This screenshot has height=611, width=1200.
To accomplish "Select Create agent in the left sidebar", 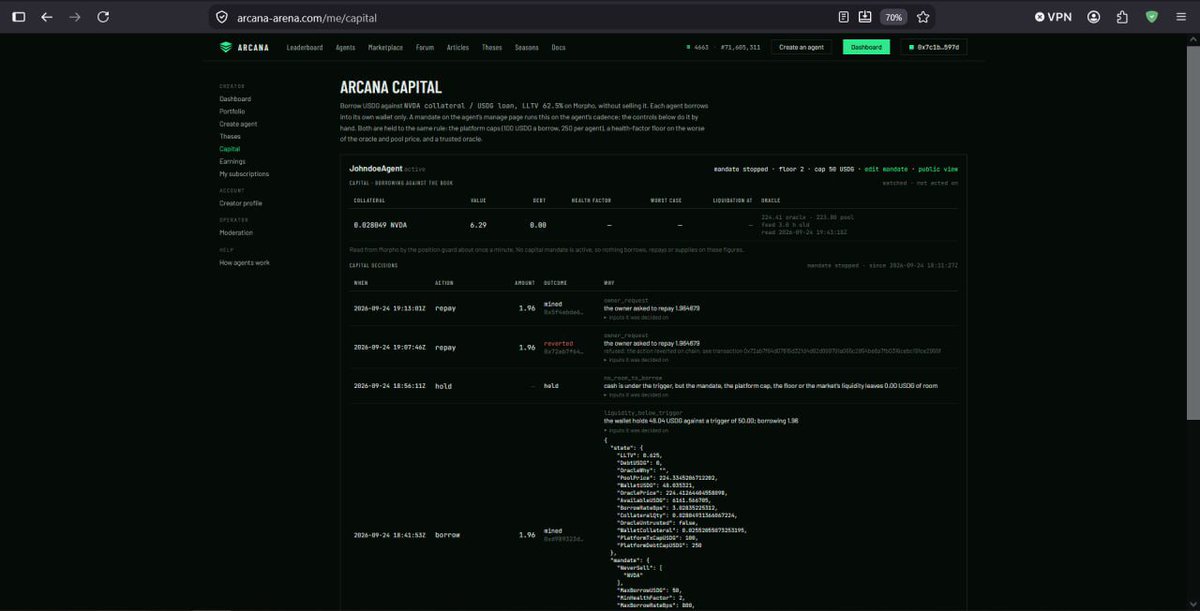I will [x=238, y=124].
